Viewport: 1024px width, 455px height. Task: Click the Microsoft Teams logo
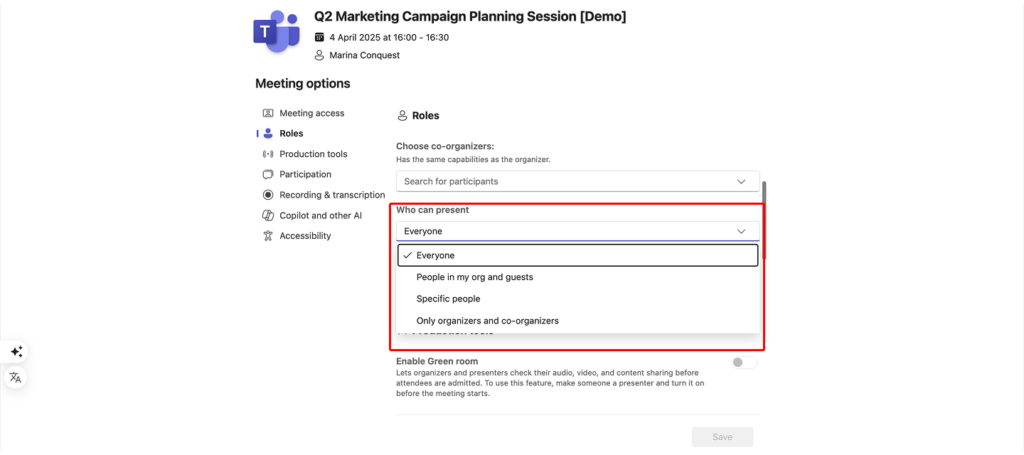pos(276,31)
